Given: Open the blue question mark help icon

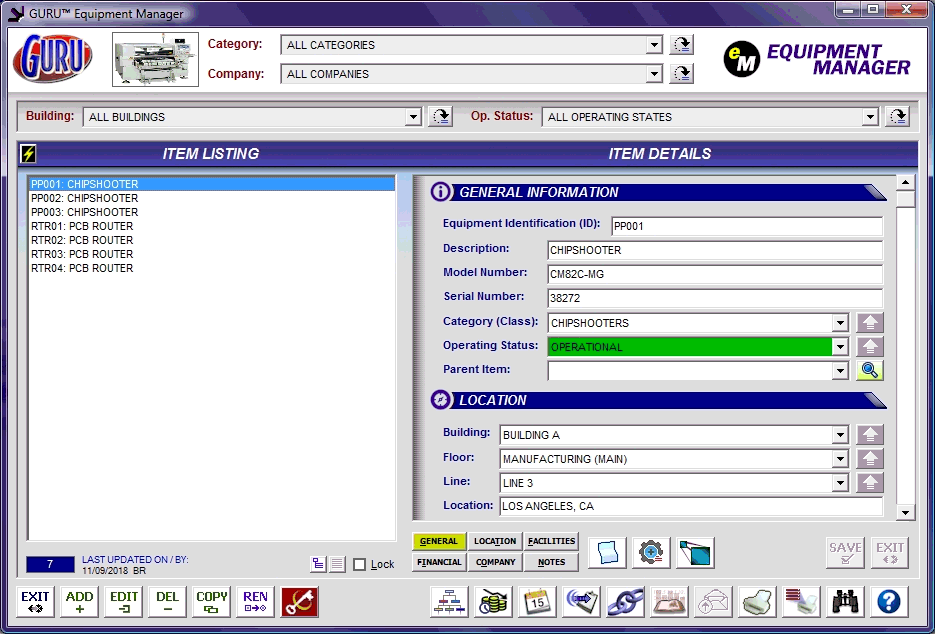Looking at the screenshot, I should tap(889, 602).
